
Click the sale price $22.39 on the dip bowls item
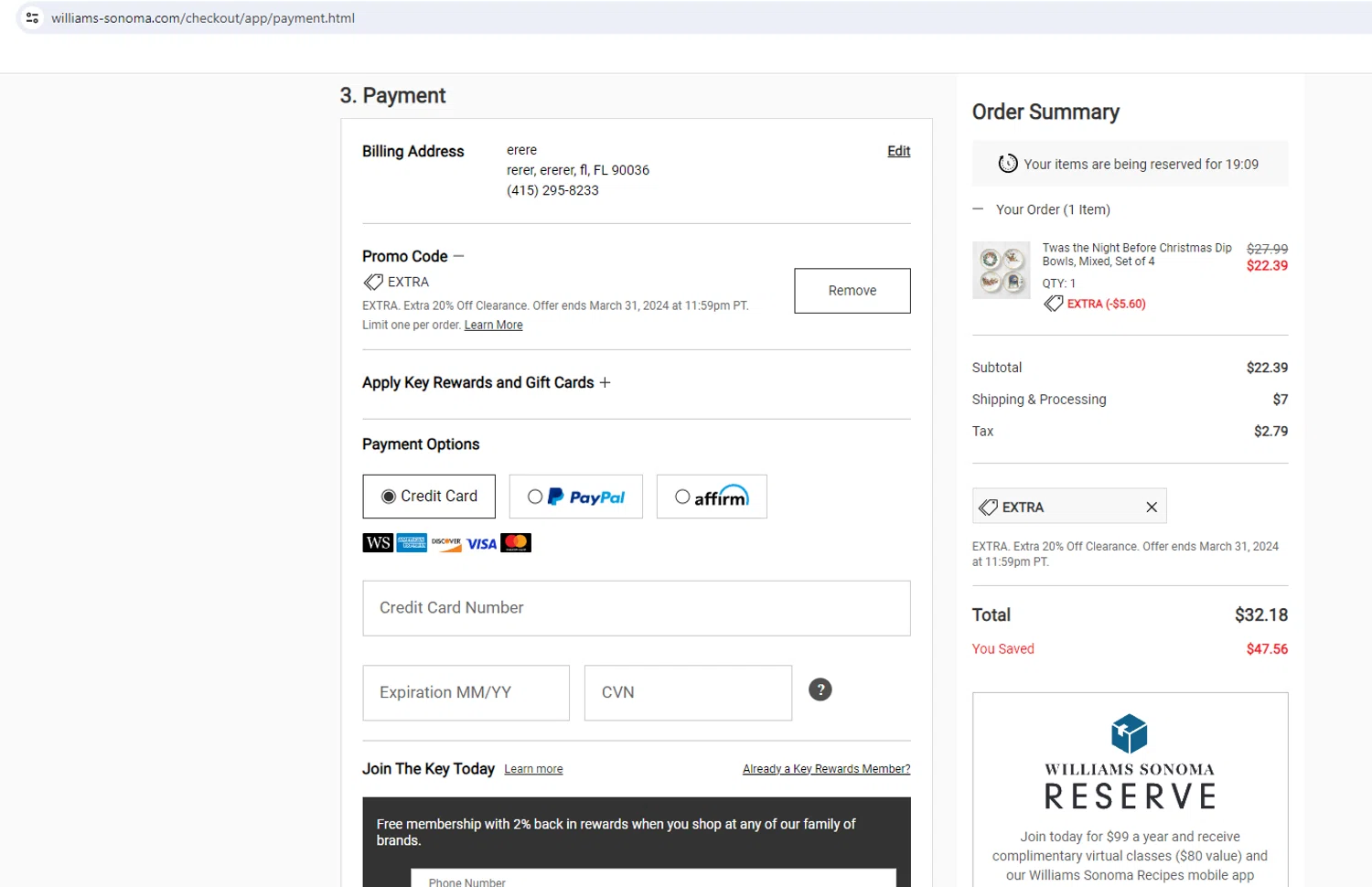[1267, 266]
